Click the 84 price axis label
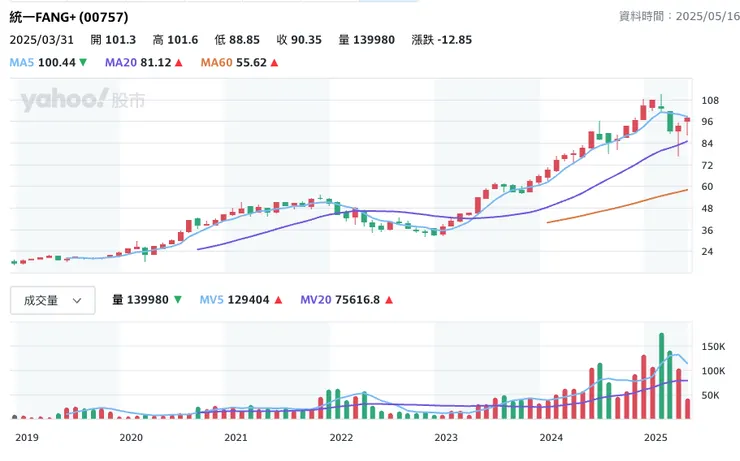Viewport: 740px width, 461px height. (x=707, y=143)
